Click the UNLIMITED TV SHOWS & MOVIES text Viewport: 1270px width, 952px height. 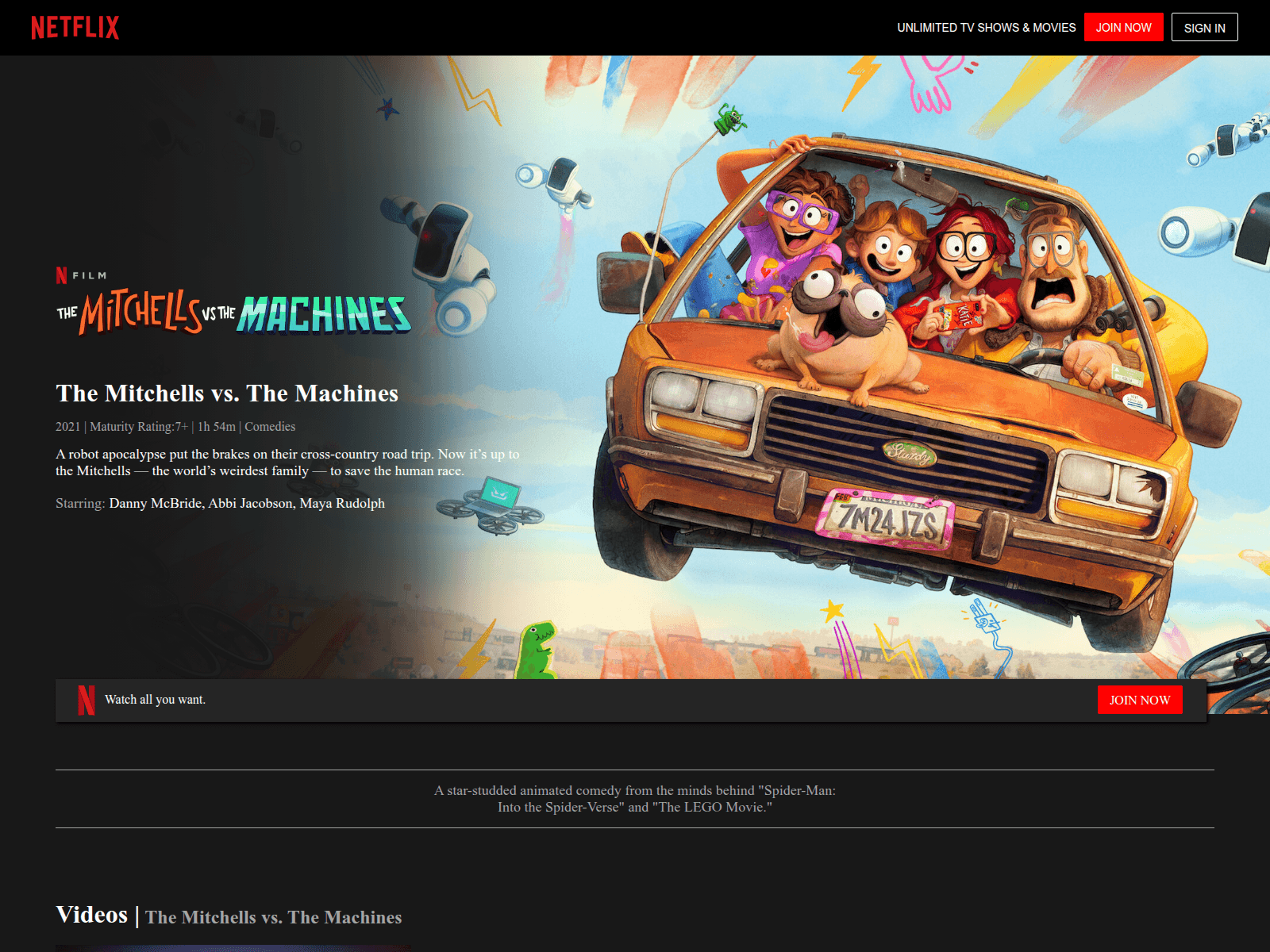(x=986, y=28)
